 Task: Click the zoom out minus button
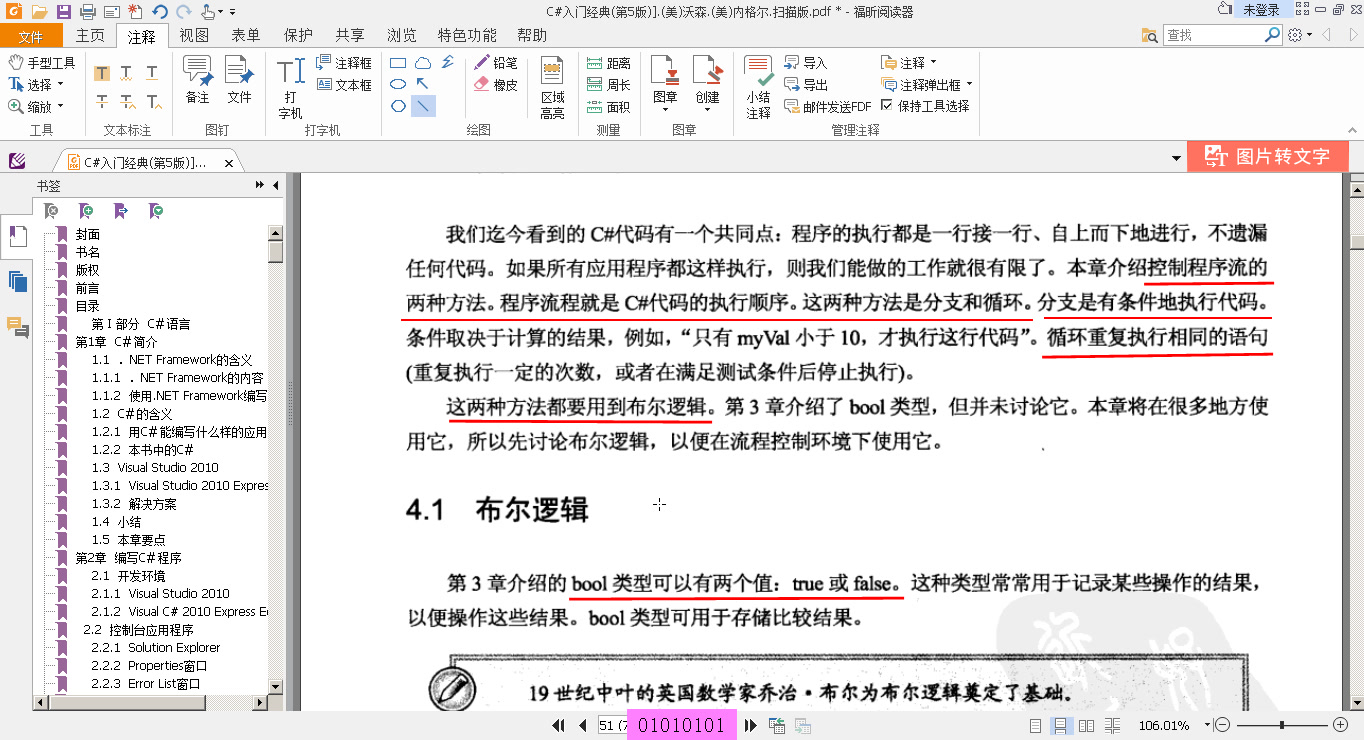(1223, 725)
